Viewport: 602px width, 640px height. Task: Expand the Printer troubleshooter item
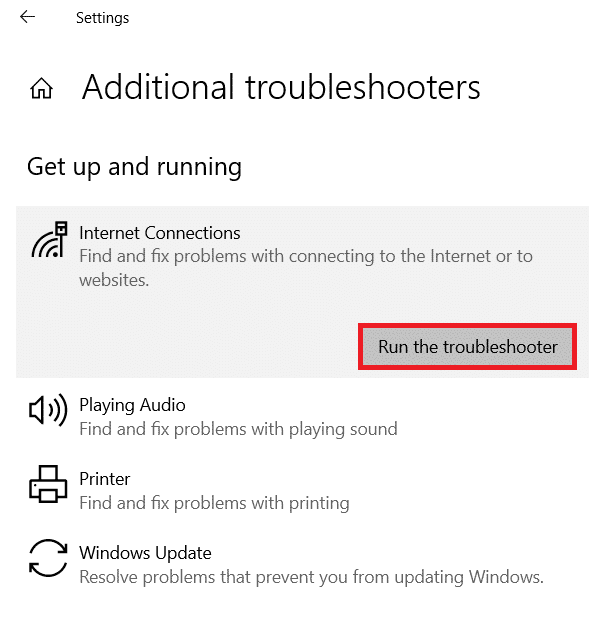(x=105, y=479)
